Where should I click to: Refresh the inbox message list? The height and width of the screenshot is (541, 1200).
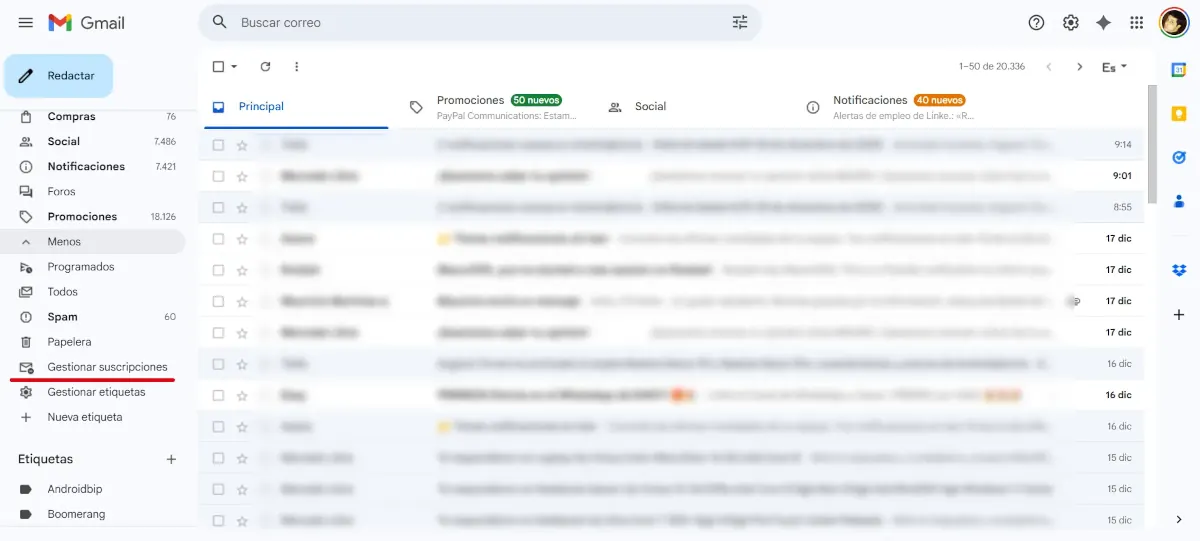pyautogui.click(x=265, y=67)
